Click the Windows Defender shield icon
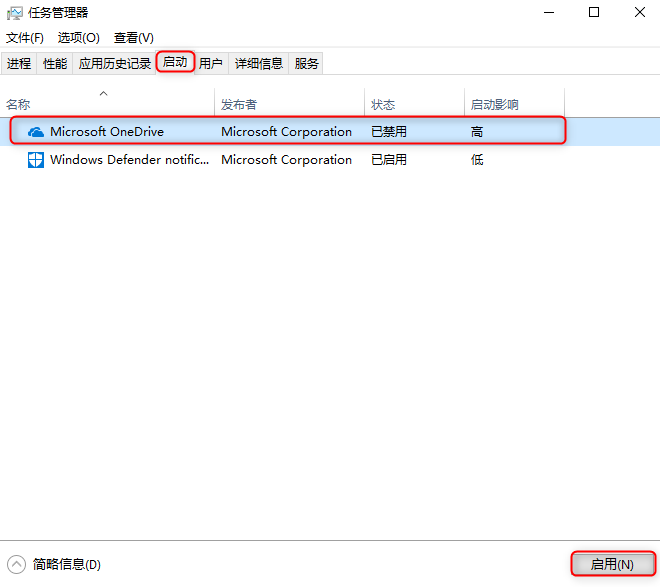The width and height of the screenshot is (660, 587). pos(36,160)
